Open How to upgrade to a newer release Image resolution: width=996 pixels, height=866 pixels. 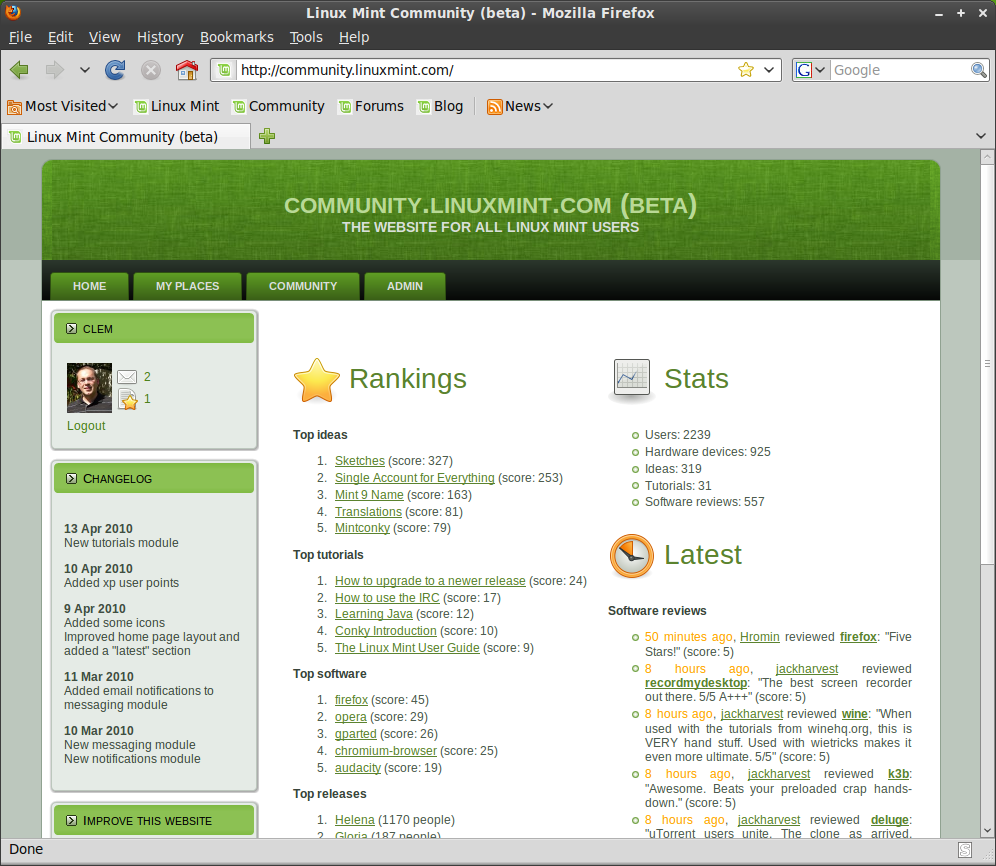tap(430, 581)
